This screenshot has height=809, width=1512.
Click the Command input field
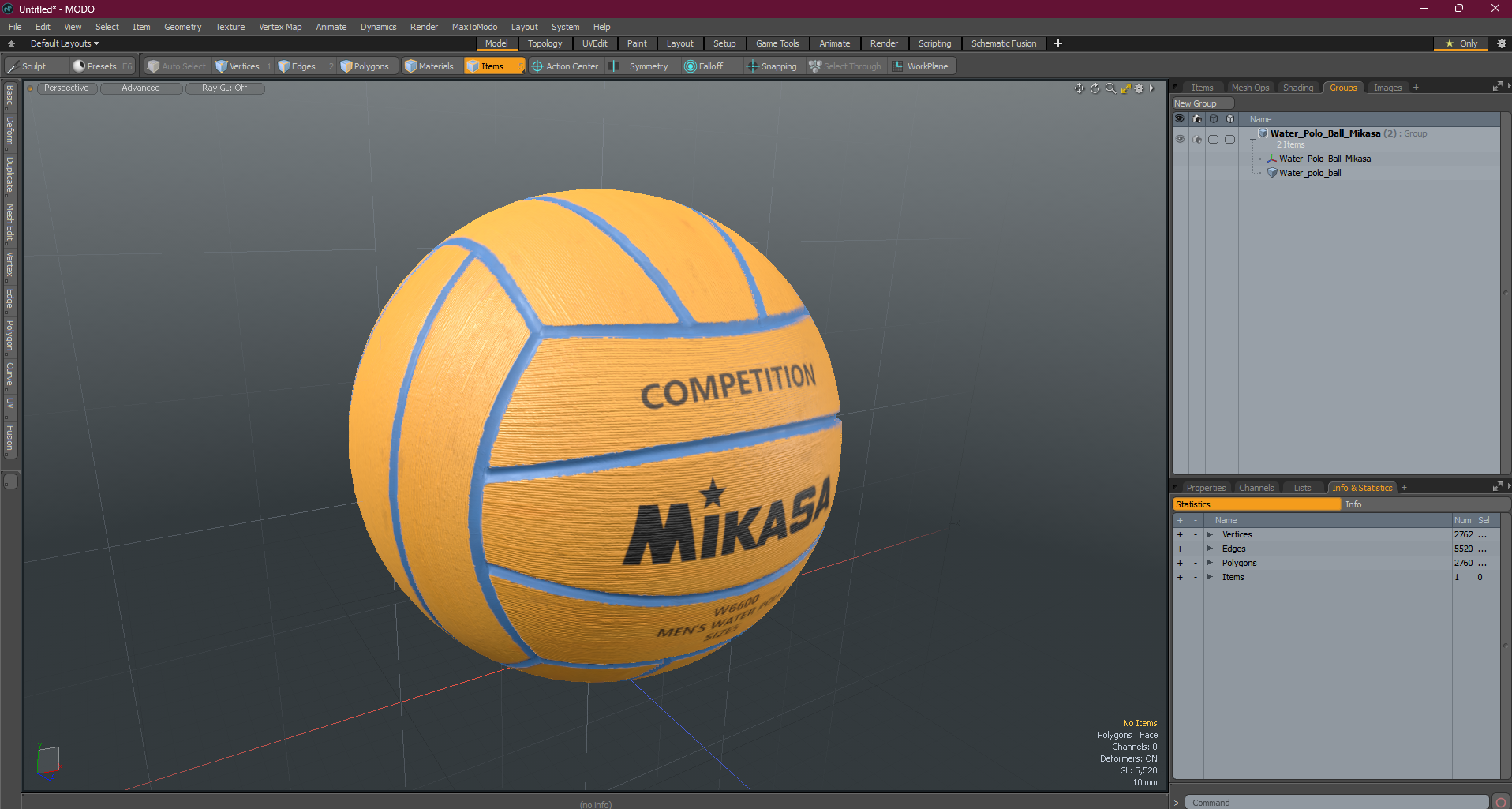1337,803
